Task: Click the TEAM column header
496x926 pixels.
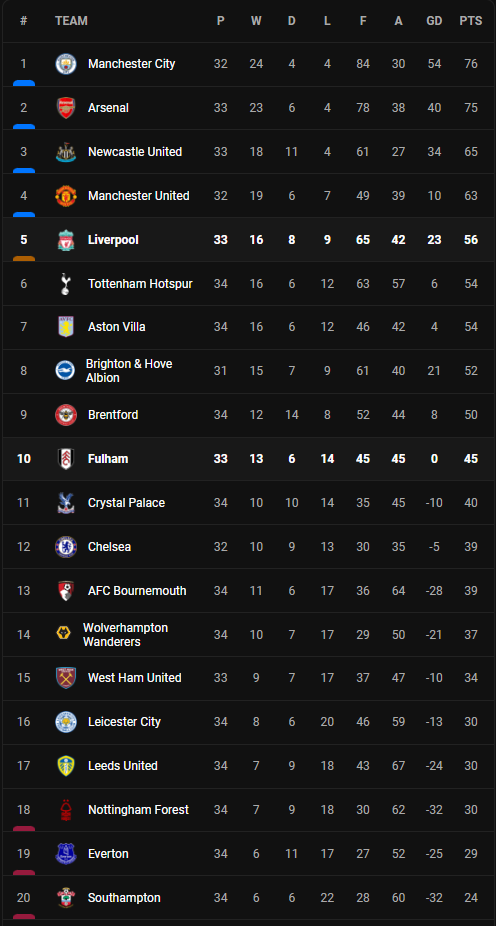Action: click(x=71, y=21)
